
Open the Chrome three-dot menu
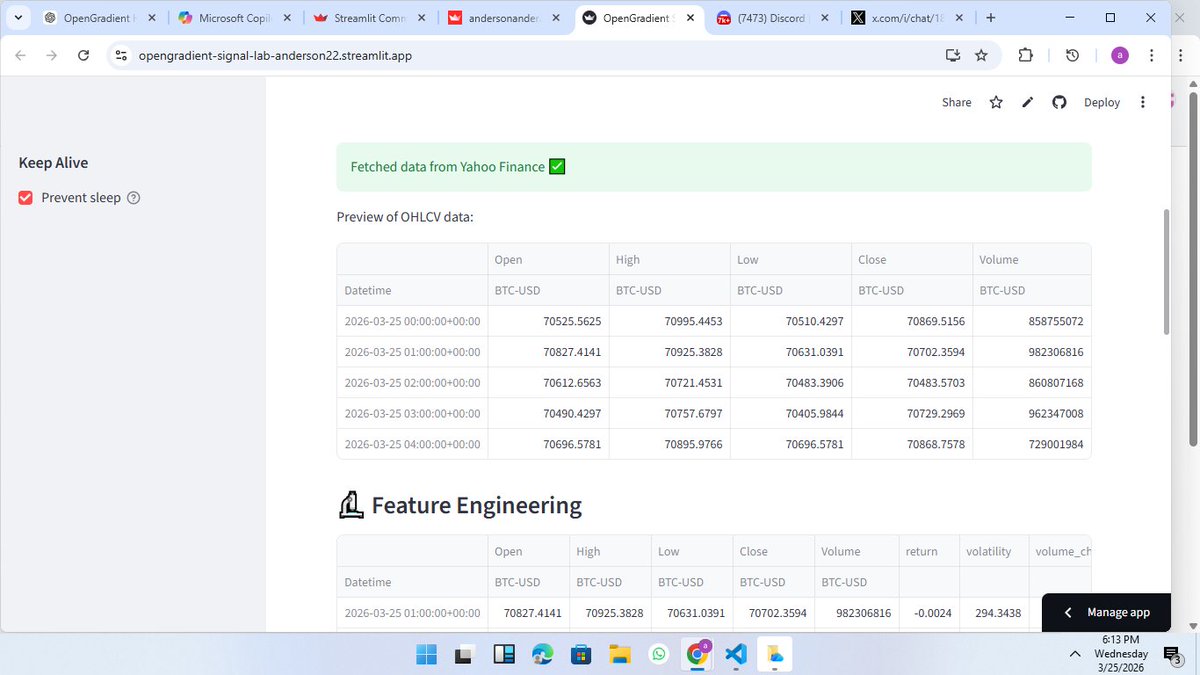pos(1152,56)
